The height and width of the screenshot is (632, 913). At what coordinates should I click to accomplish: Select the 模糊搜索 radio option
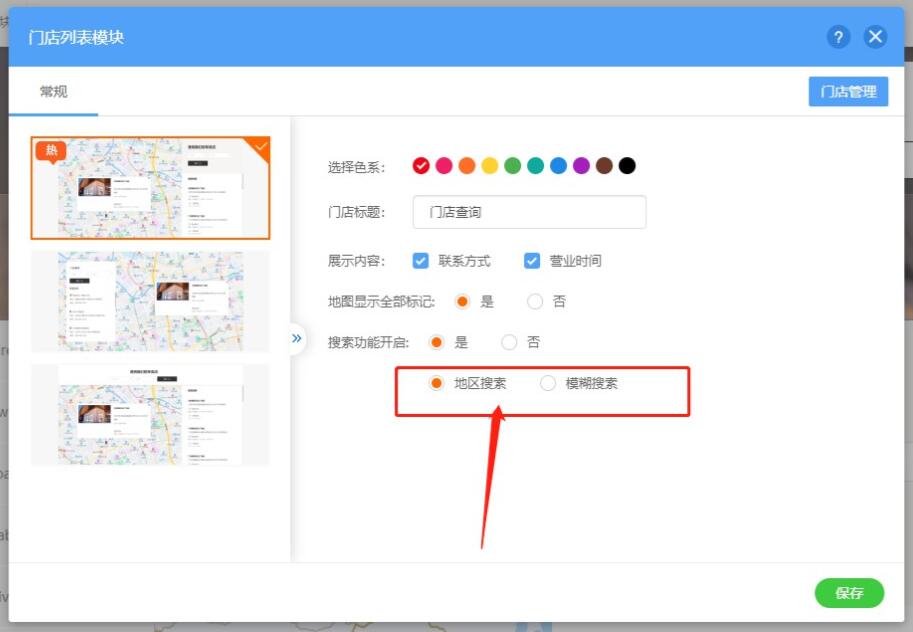(x=548, y=383)
